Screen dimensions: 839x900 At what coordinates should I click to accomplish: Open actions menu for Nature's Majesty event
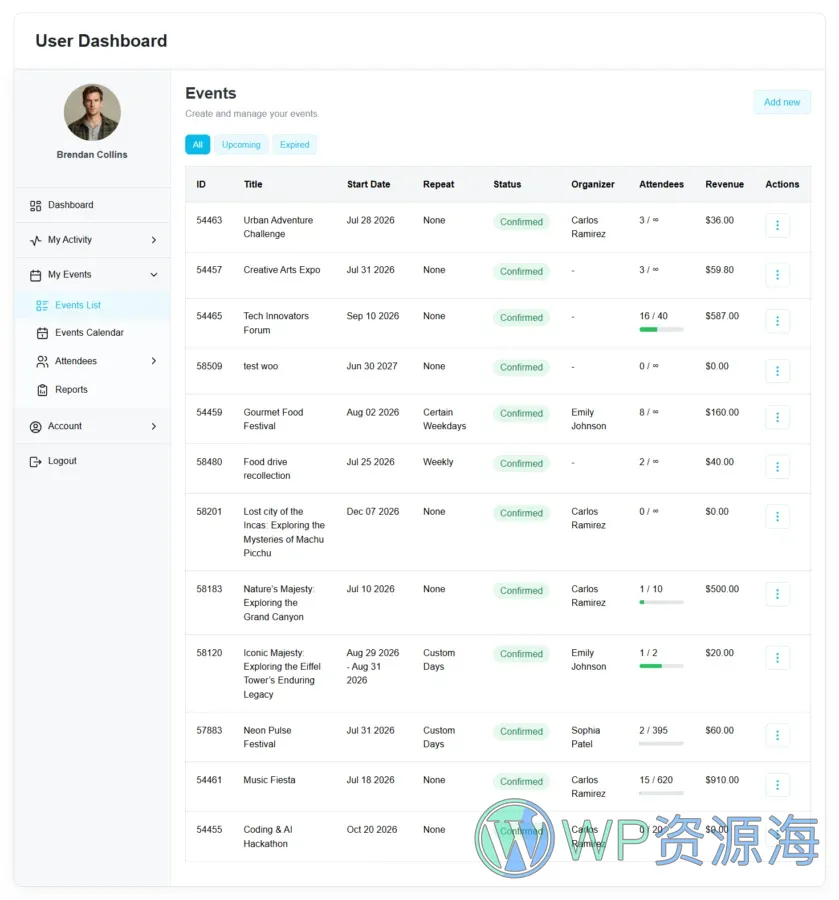[777, 594]
